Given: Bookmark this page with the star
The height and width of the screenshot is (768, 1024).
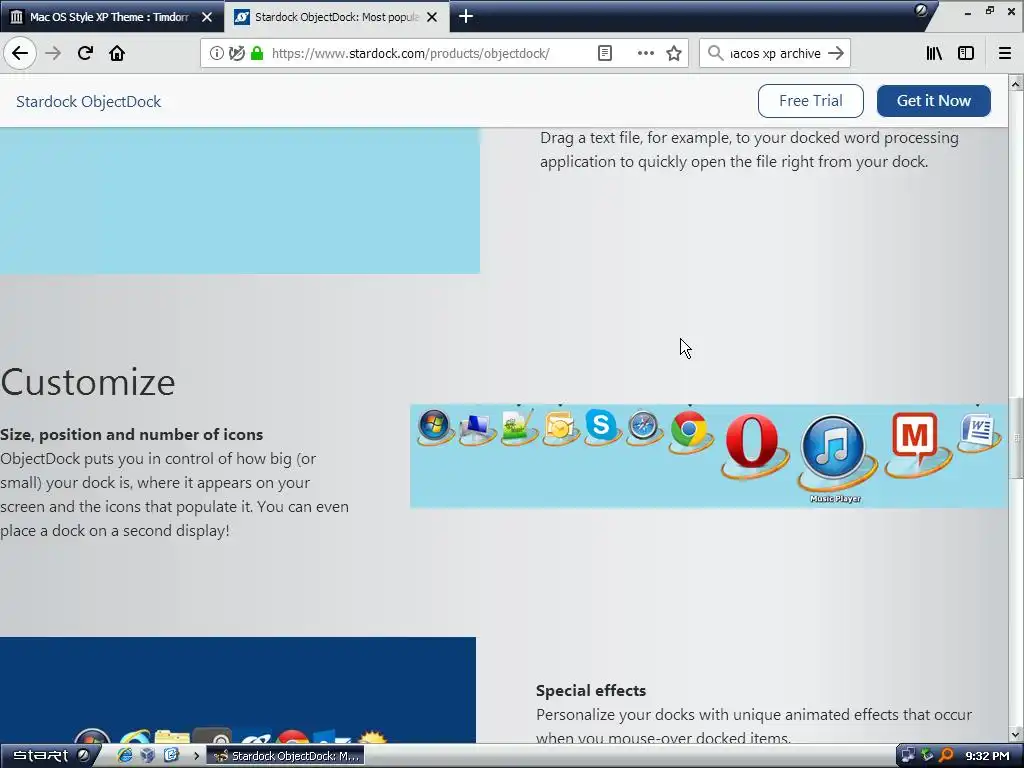Looking at the screenshot, I should coord(674,53).
